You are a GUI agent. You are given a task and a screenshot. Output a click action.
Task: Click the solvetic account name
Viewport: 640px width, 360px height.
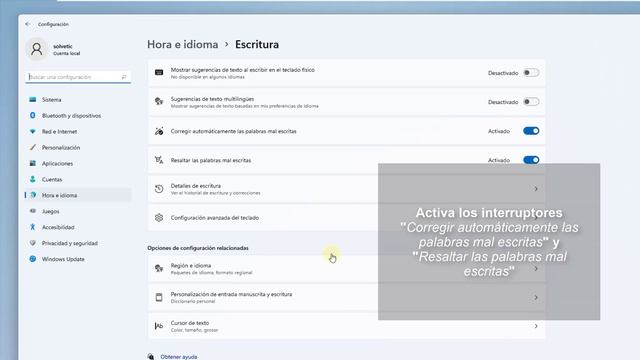pos(63,46)
